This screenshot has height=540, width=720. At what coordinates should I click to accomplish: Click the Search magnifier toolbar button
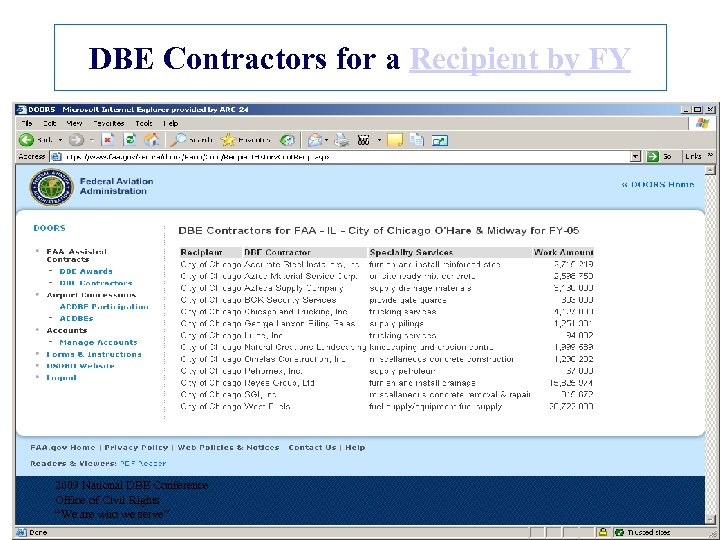click(191, 140)
